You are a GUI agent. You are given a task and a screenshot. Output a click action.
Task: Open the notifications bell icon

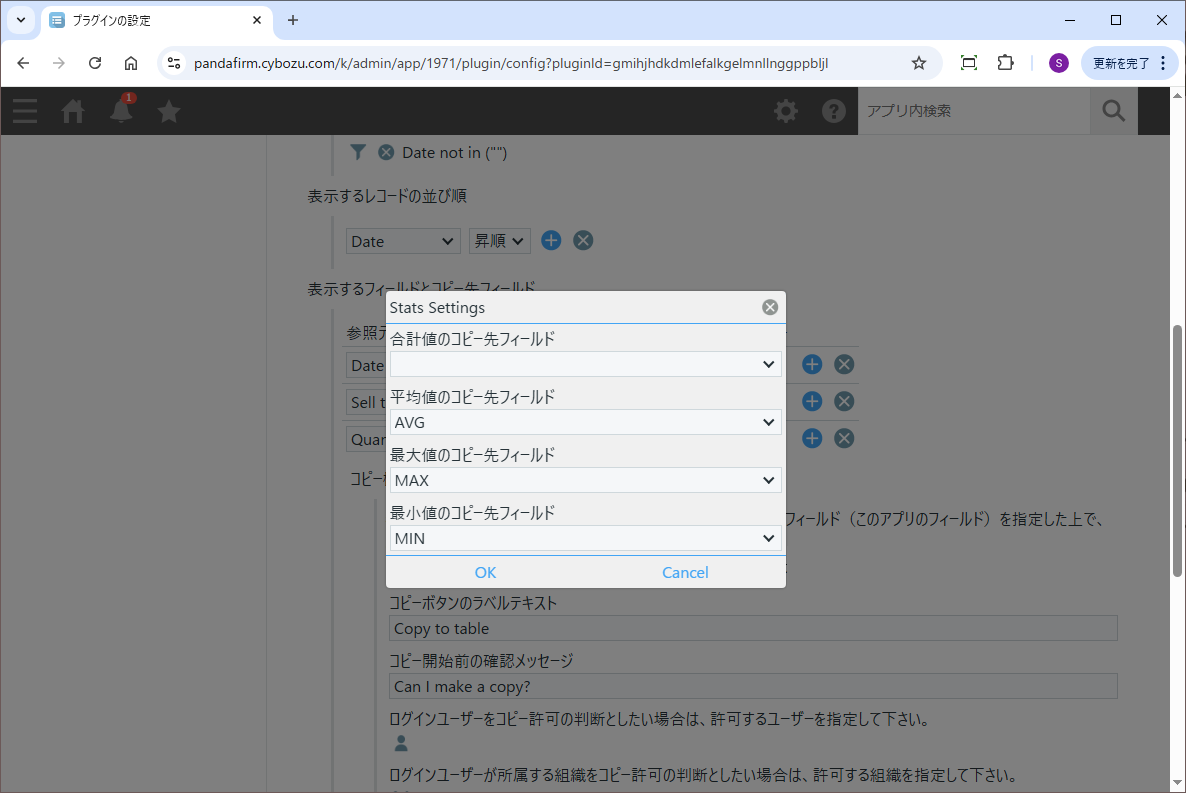point(121,111)
